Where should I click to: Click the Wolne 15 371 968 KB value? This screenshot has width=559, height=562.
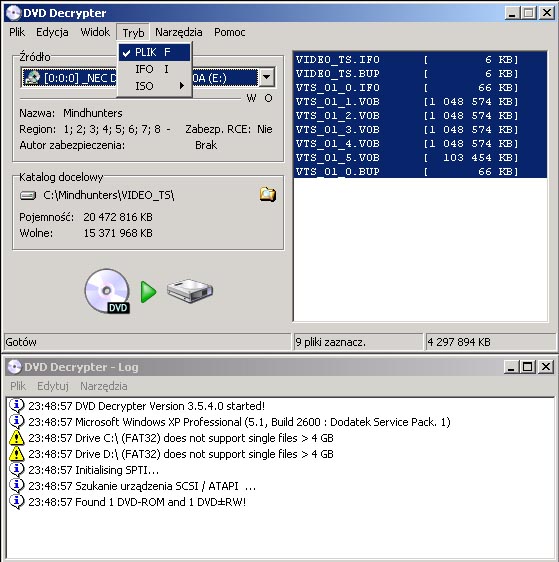pos(118,233)
